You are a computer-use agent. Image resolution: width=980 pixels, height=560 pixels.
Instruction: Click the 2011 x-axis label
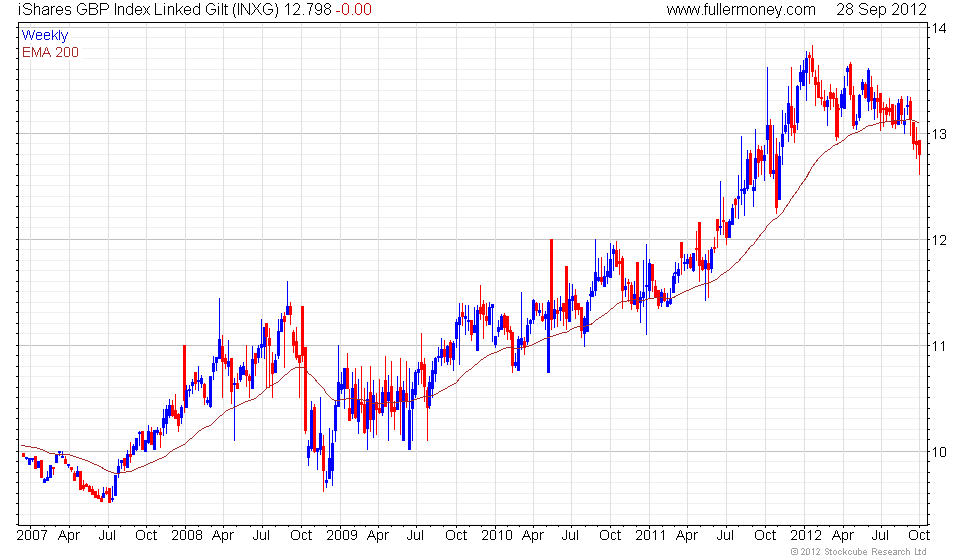651,536
